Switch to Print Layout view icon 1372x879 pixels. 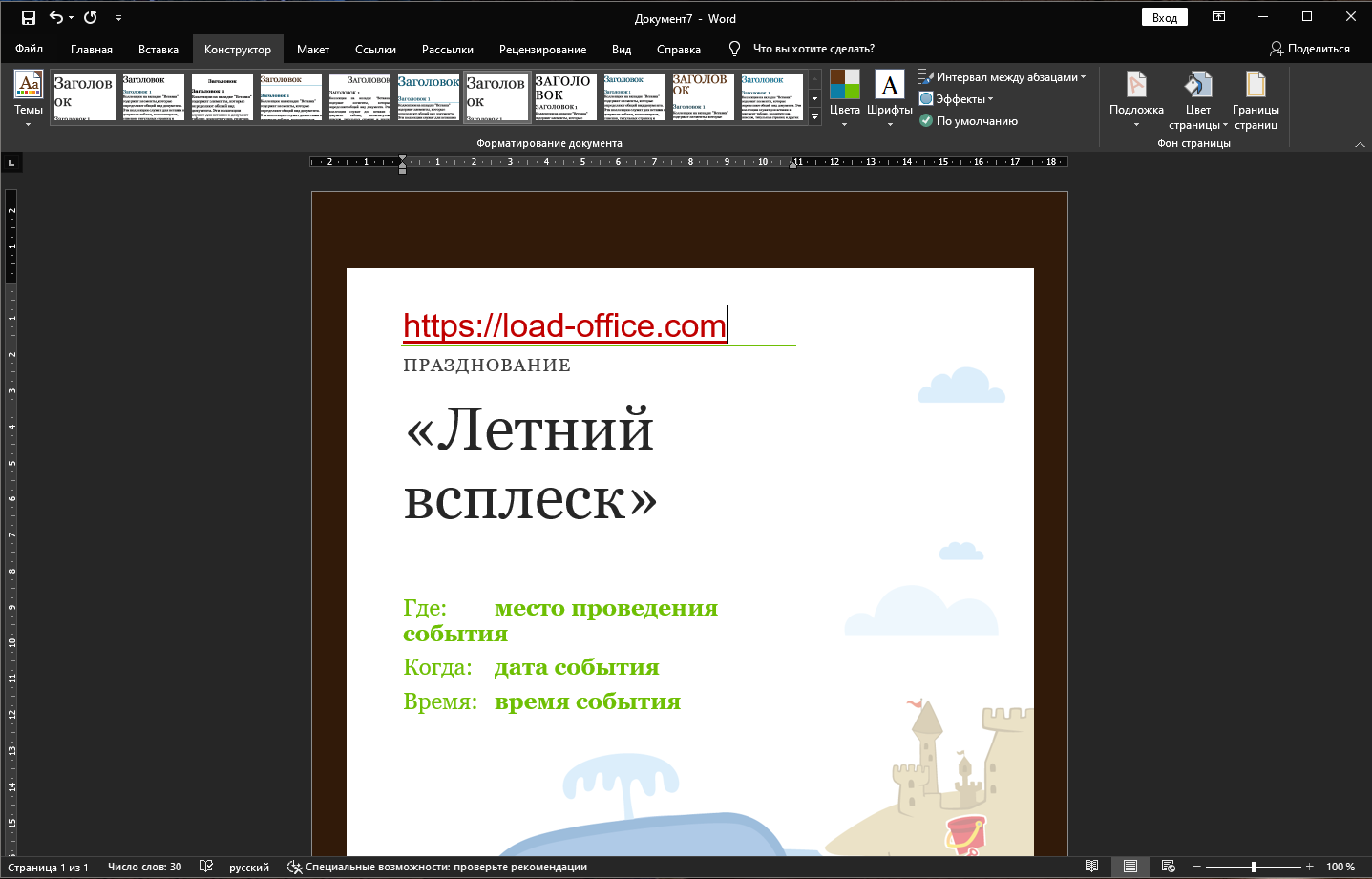1130,867
